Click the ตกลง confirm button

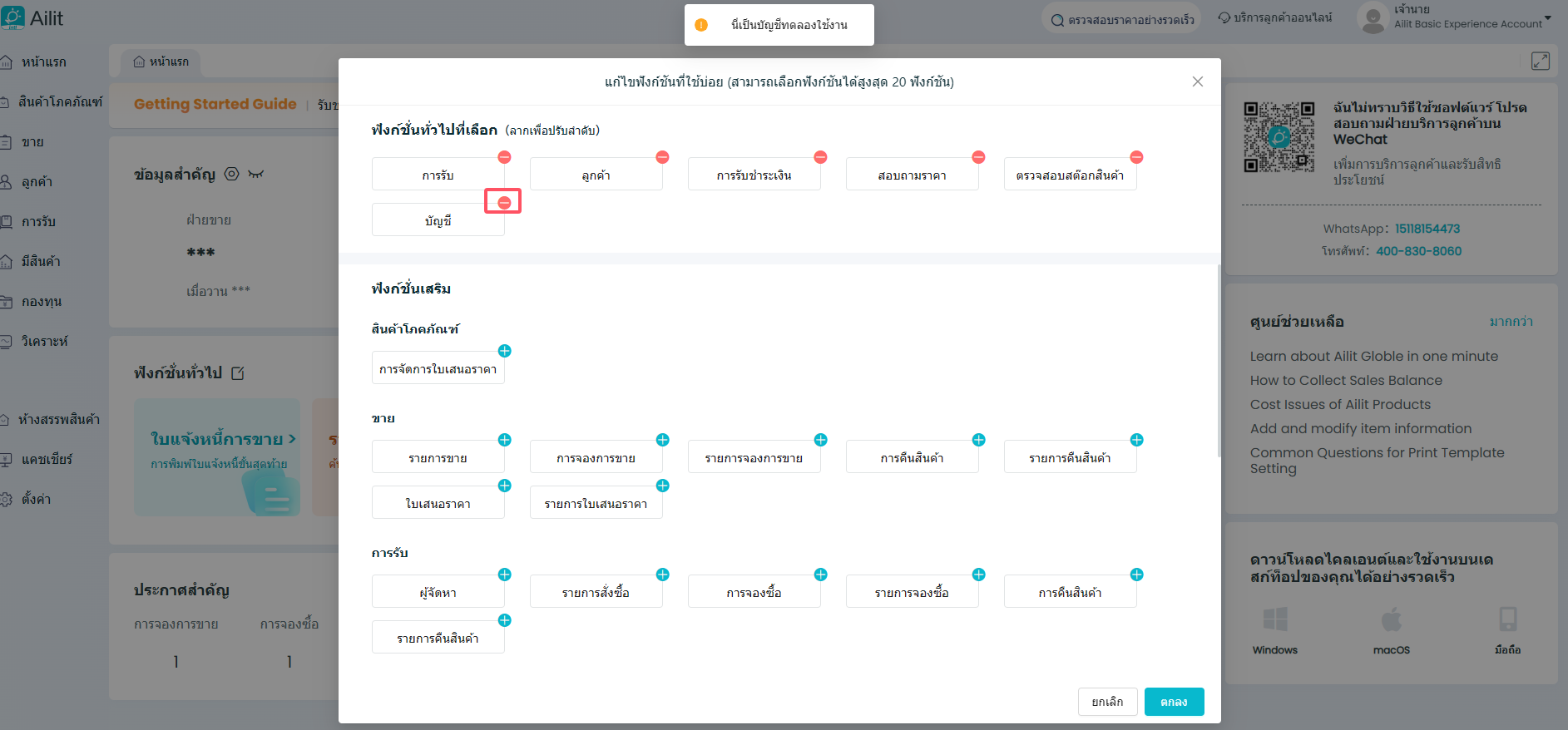point(1174,702)
